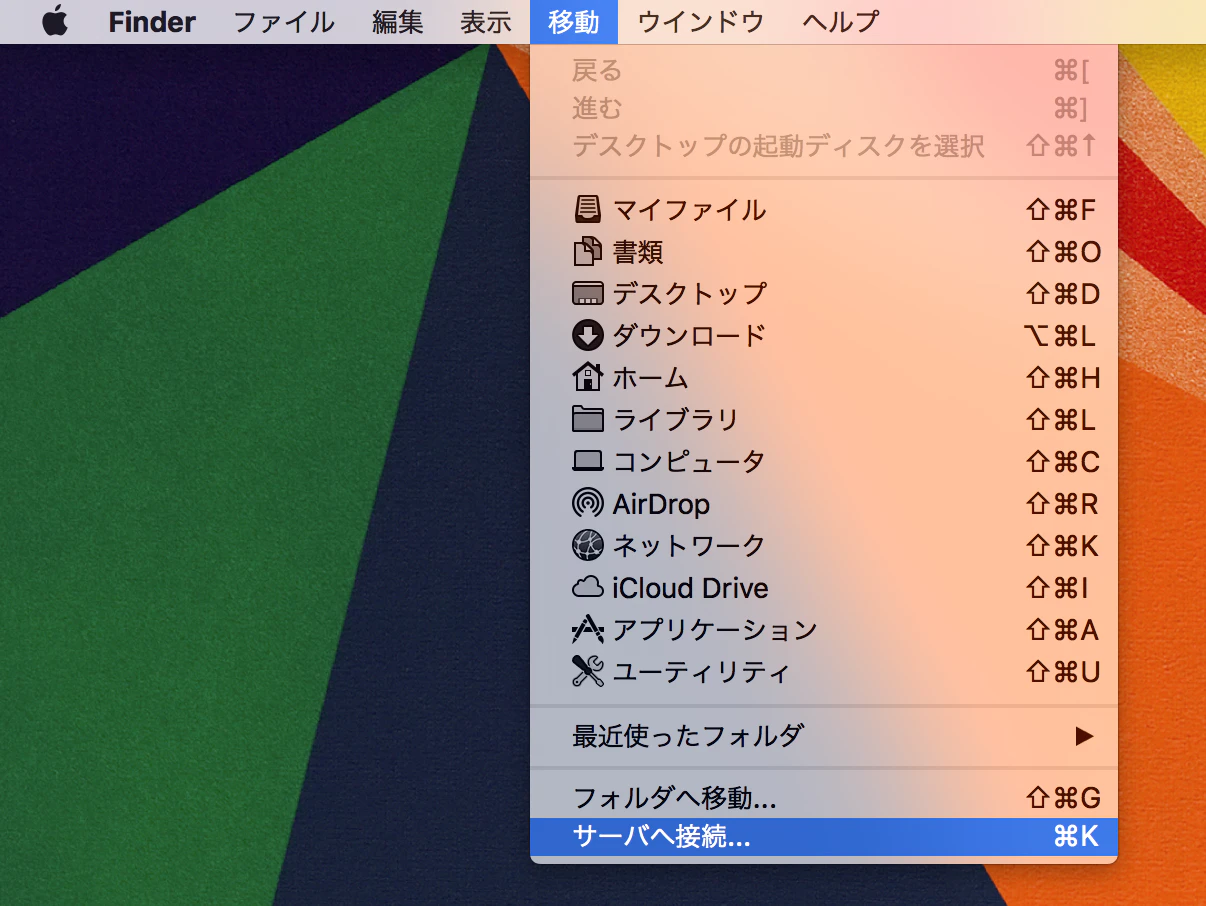This screenshot has width=1206, height=906.
Task: Select 書類 label in the menu
Action: [x=638, y=252]
